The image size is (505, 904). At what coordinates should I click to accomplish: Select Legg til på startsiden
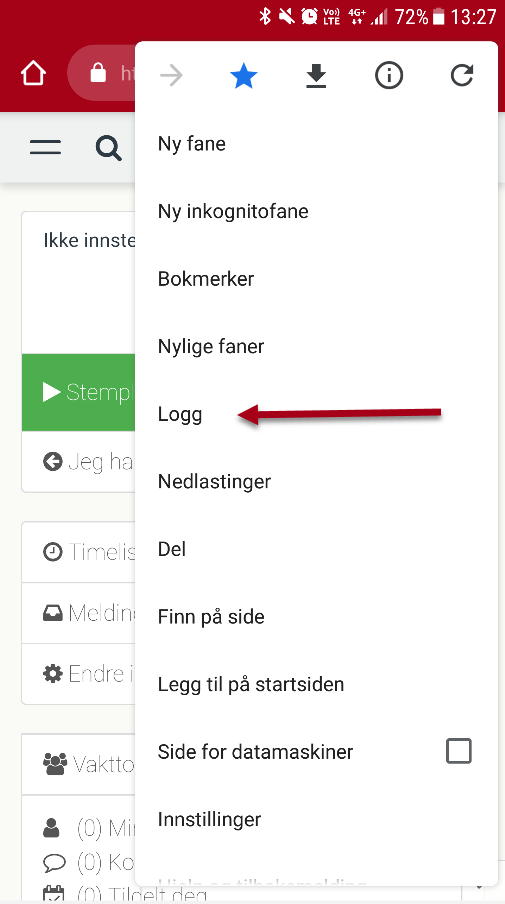coord(316,684)
